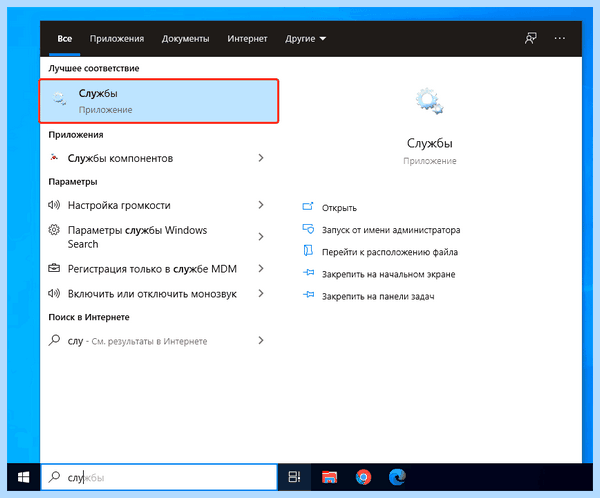Screen dimensions: 600x498
Task: Expand Включить или отключить монозвук chevron
Action: 261,293
